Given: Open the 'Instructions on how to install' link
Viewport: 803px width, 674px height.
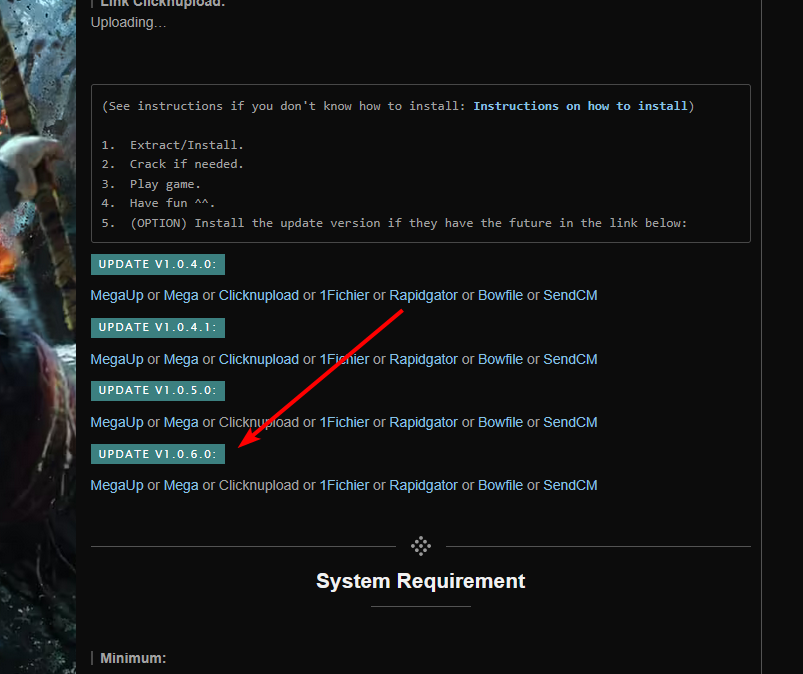Looking at the screenshot, I should pos(581,106).
